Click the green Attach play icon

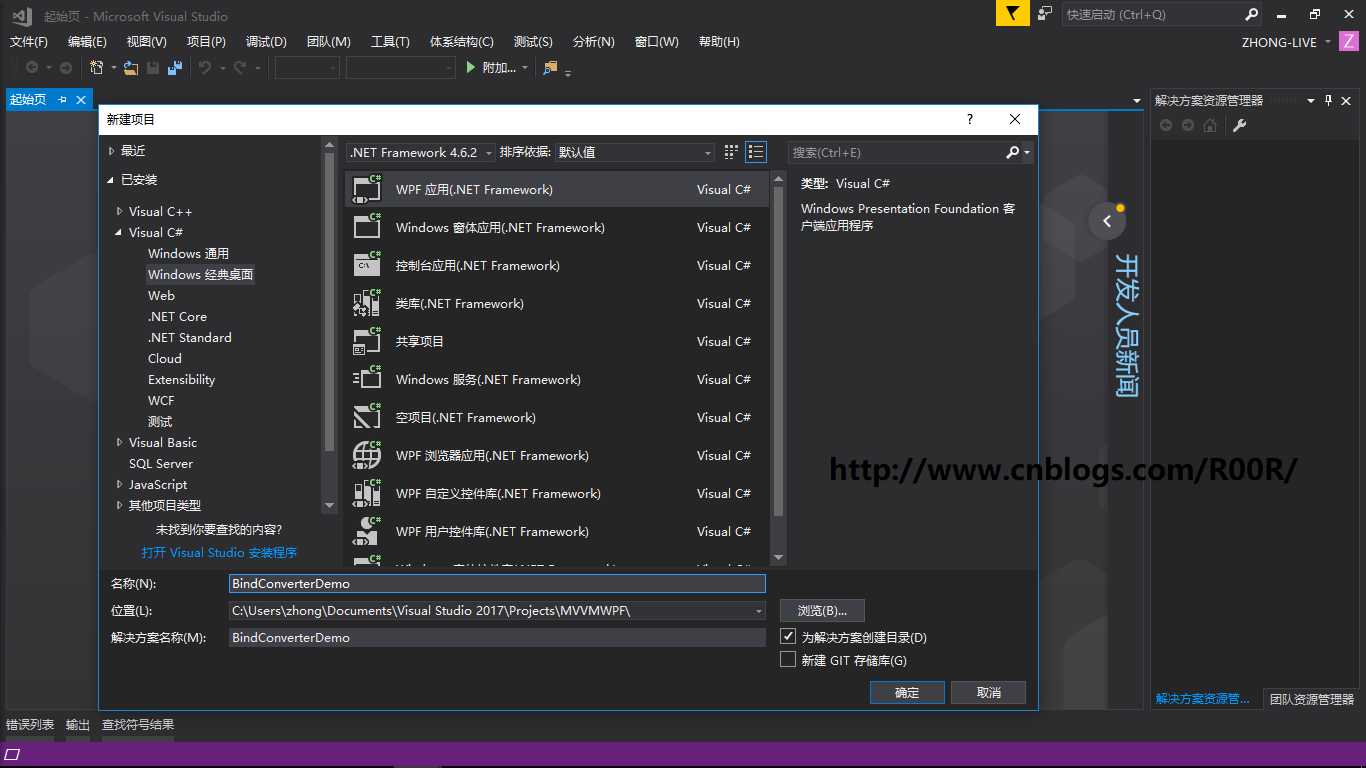click(471, 67)
